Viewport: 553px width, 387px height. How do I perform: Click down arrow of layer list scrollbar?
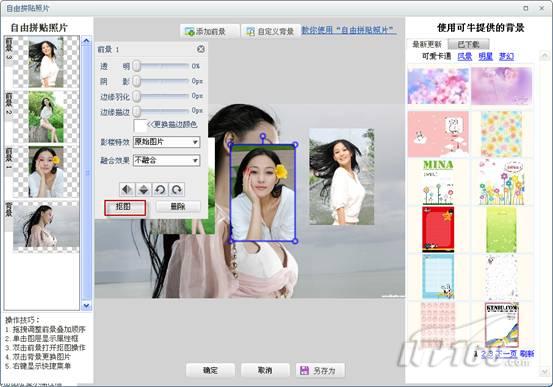(86, 305)
